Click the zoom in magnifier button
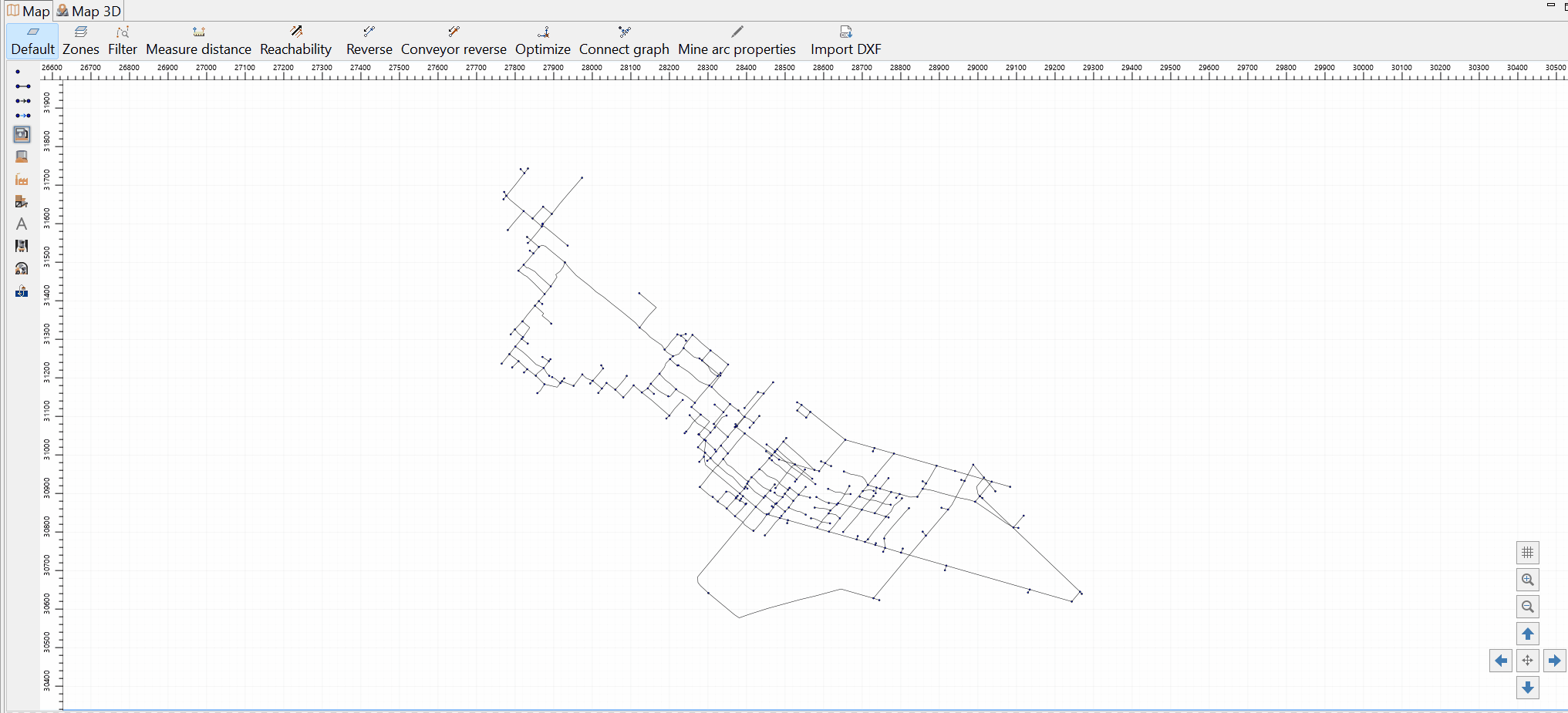Screen dimensions: 1568x713 tap(1527, 580)
